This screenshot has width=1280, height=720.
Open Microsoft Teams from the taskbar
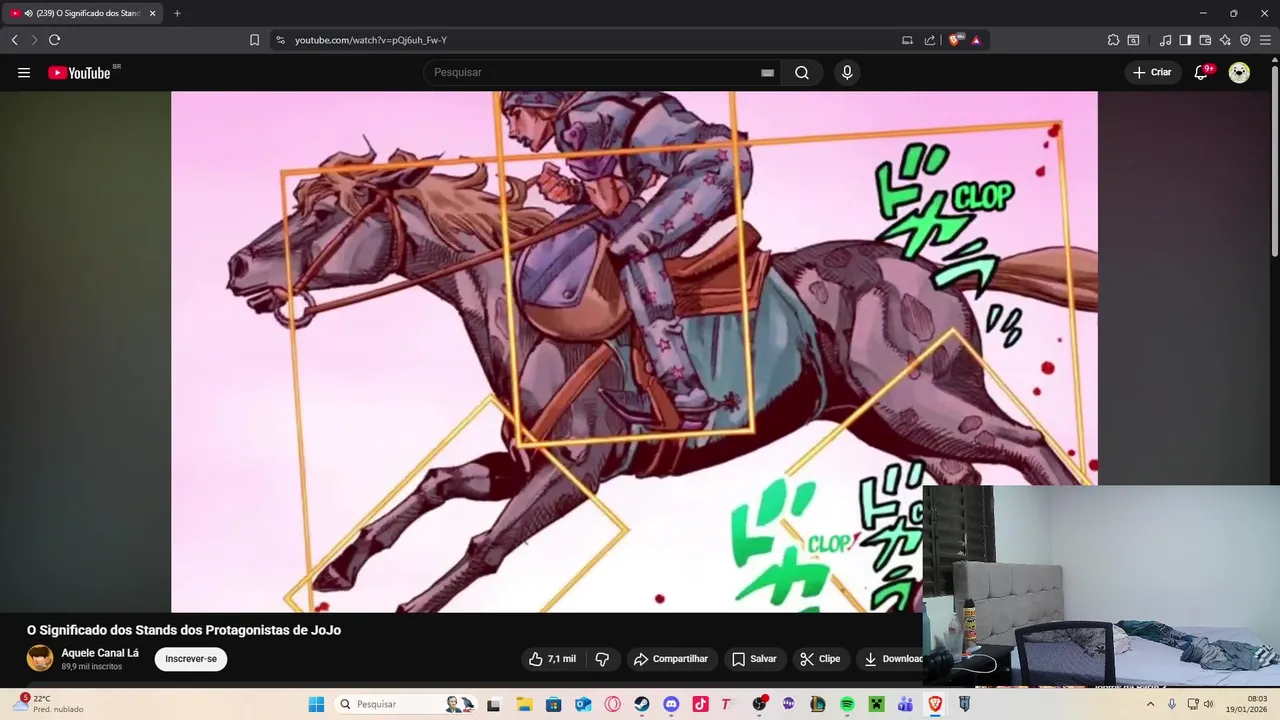tap(905, 705)
